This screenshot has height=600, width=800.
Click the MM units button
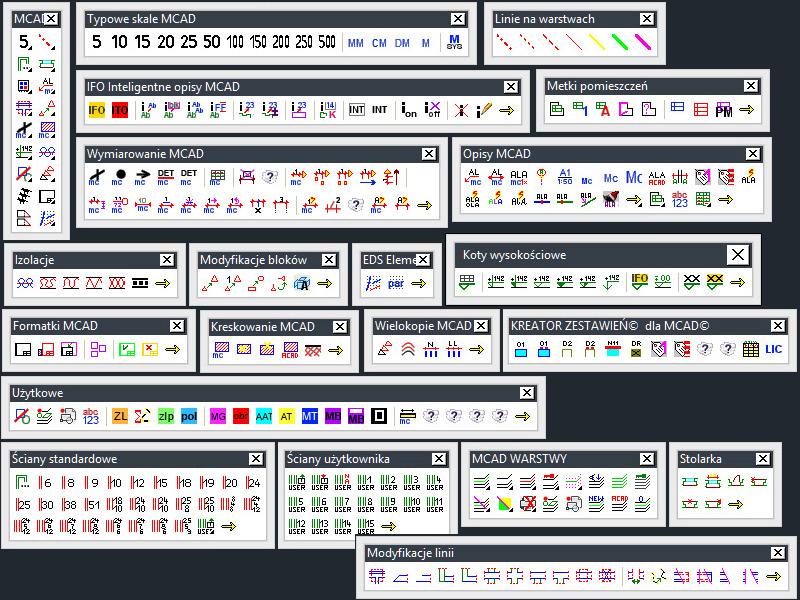(x=355, y=43)
